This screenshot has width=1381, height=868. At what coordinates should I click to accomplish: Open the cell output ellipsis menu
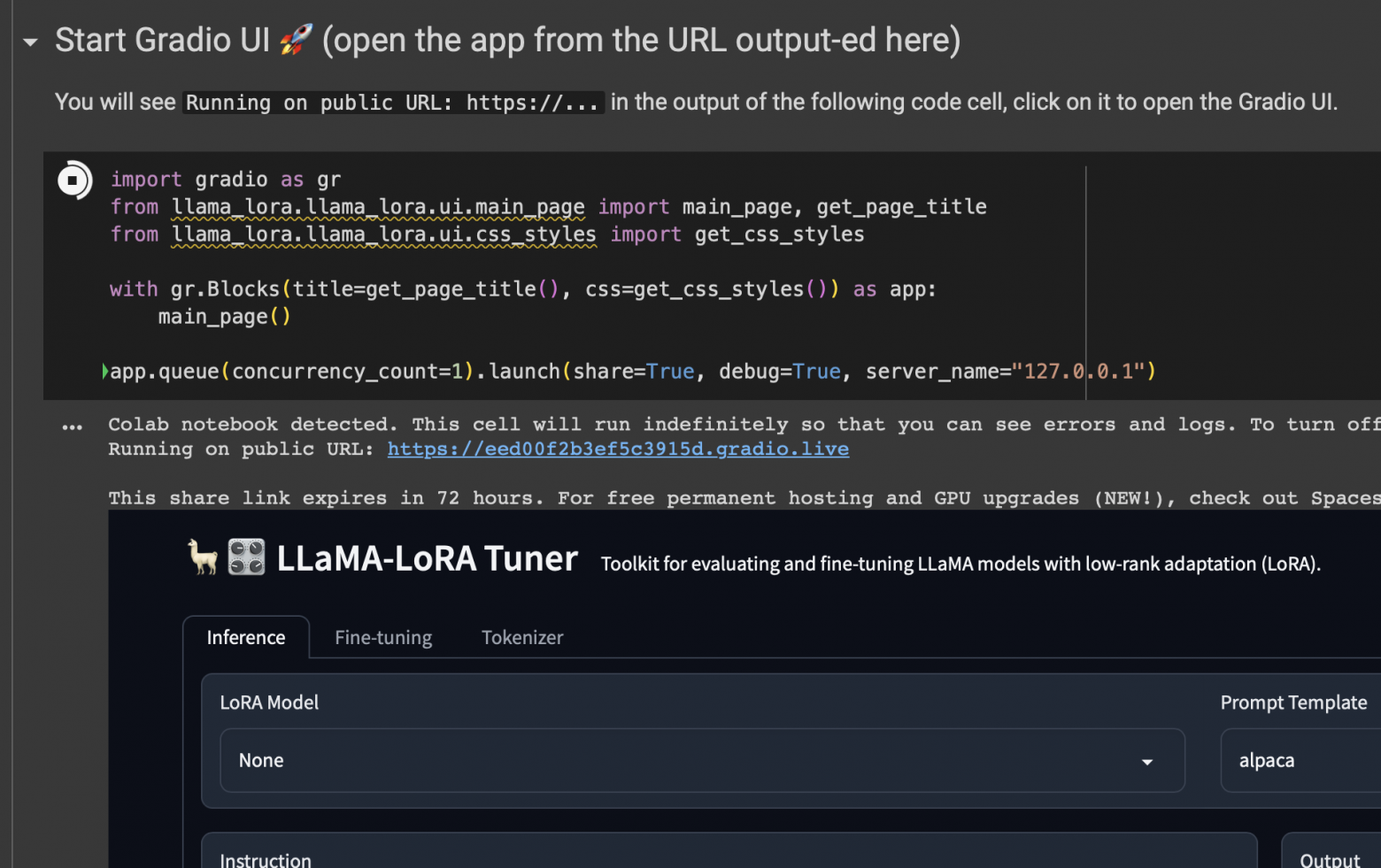point(73,427)
